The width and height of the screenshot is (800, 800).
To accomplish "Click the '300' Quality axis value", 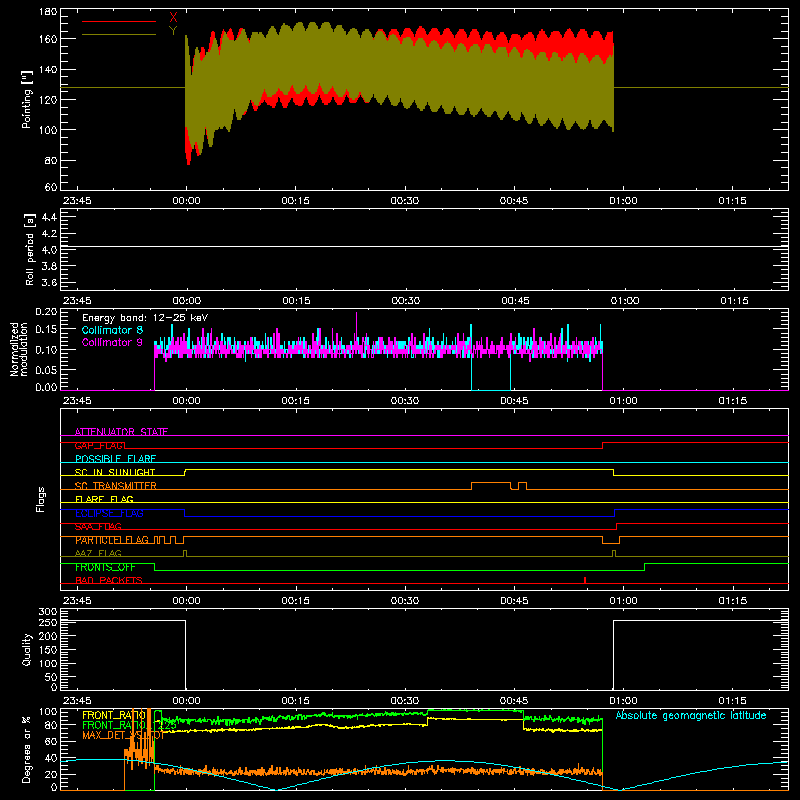I will coord(48,612).
